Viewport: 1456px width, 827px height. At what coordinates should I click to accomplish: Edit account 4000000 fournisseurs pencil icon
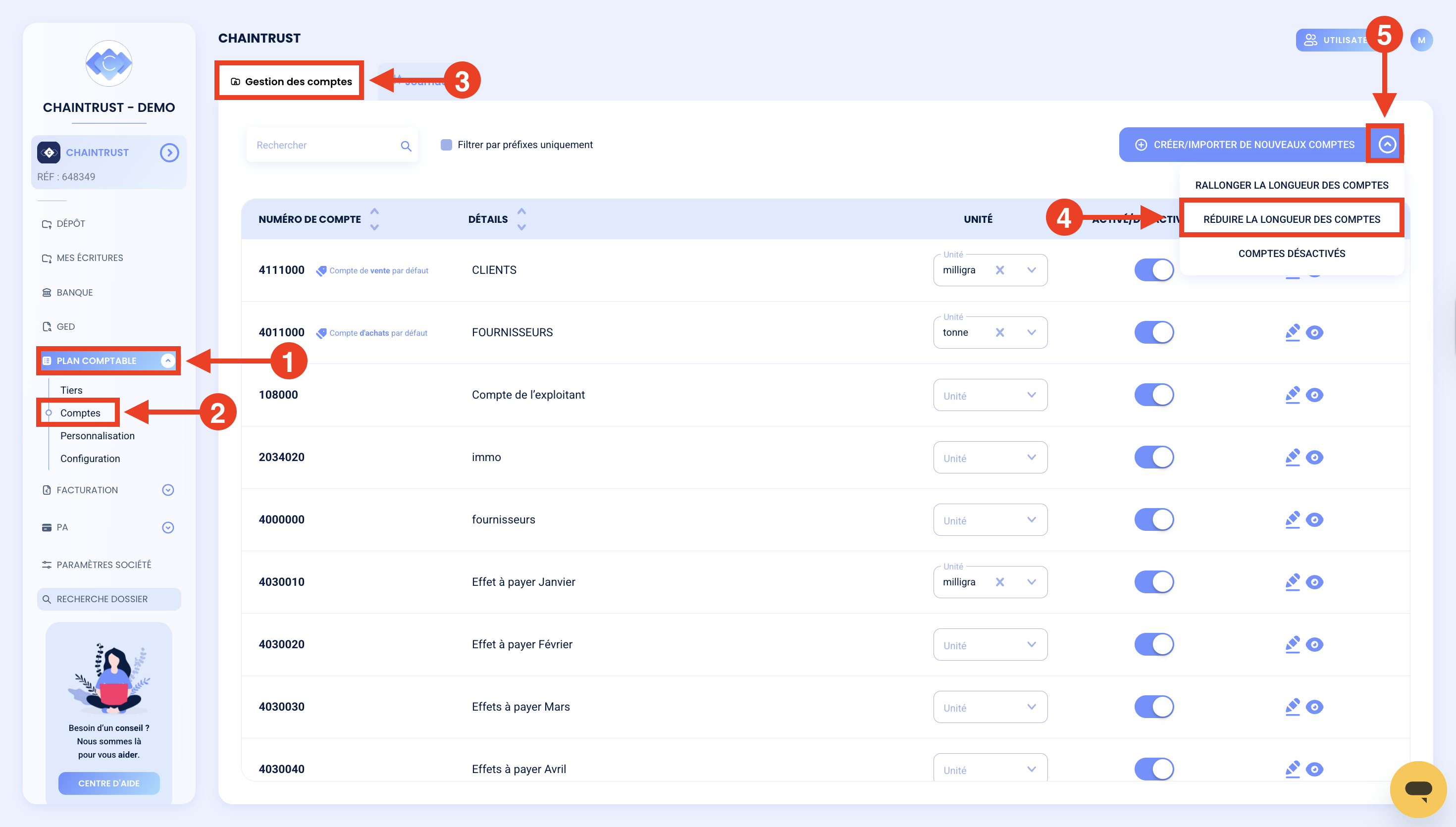[x=1293, y=519]
